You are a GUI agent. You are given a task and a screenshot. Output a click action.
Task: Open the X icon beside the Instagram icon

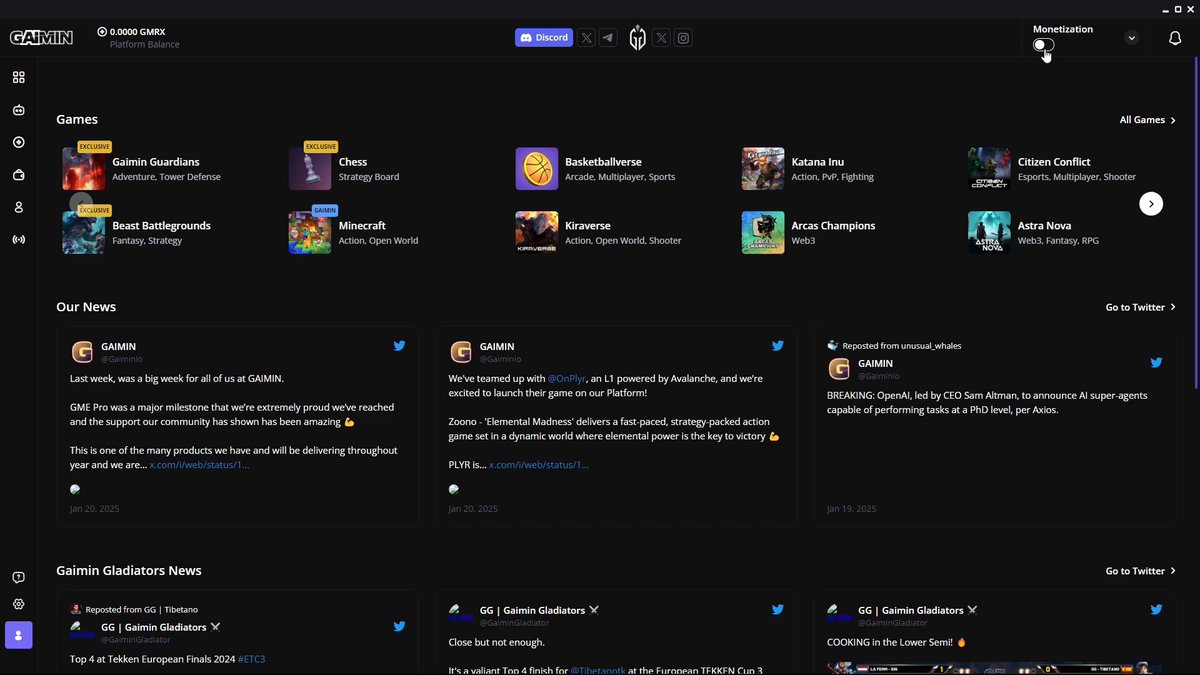point(661,38)
